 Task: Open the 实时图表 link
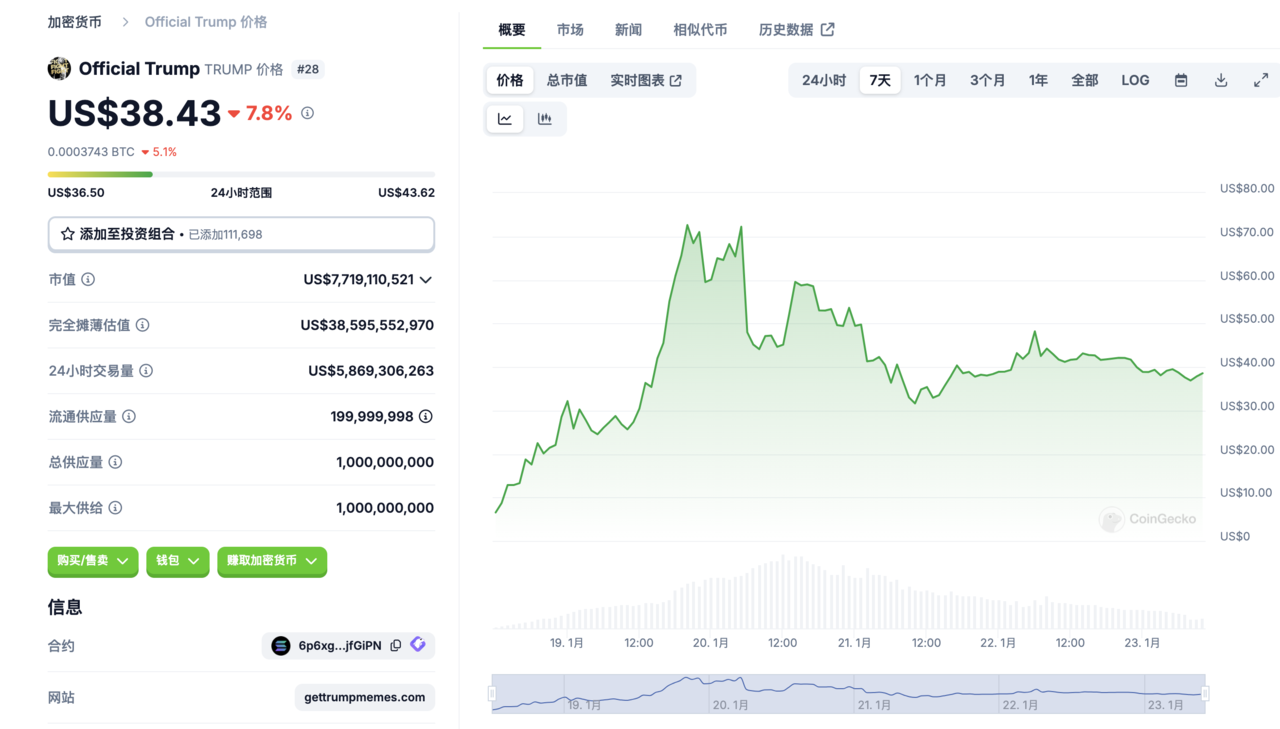pos(646,80)
